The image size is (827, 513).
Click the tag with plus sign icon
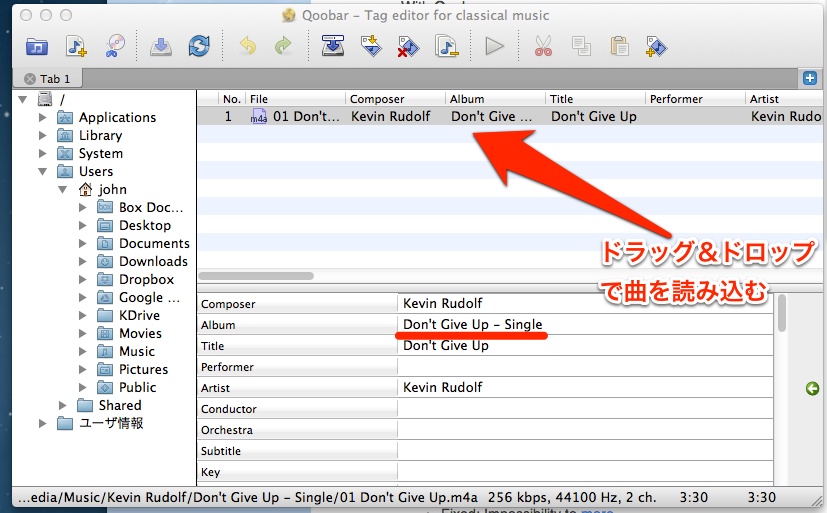[x=656, y=46]
